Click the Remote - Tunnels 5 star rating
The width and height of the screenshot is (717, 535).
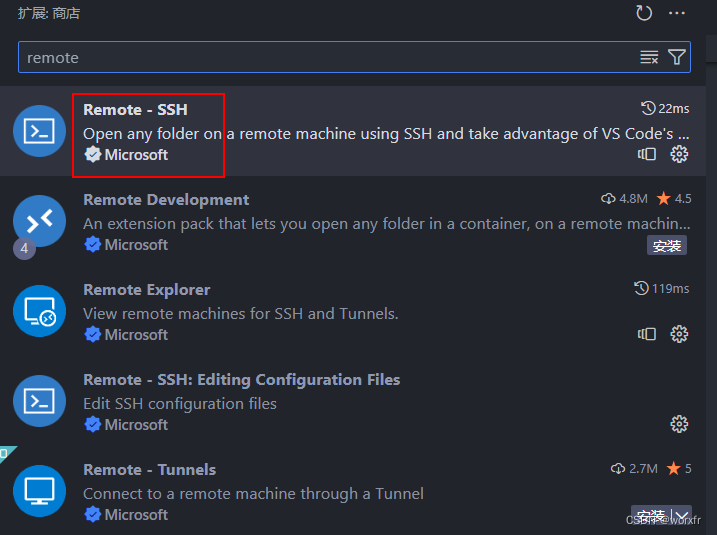[679, 469]
